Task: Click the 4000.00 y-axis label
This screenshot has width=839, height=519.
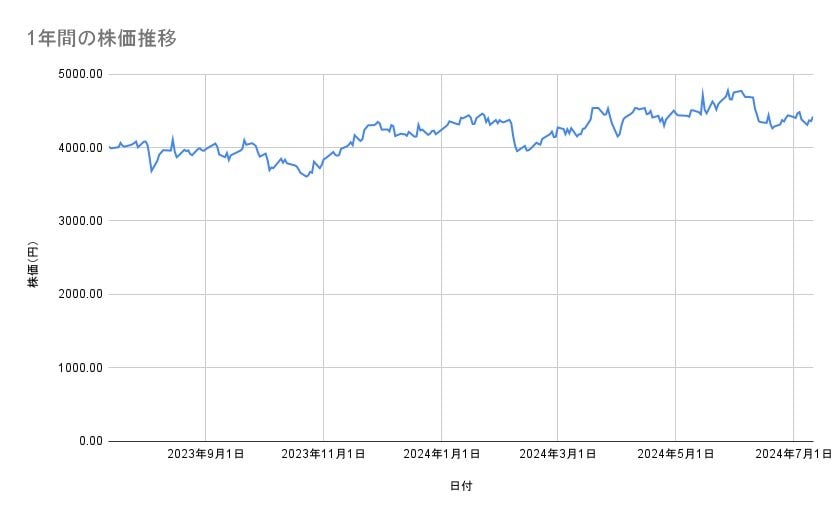Action: 79,148
